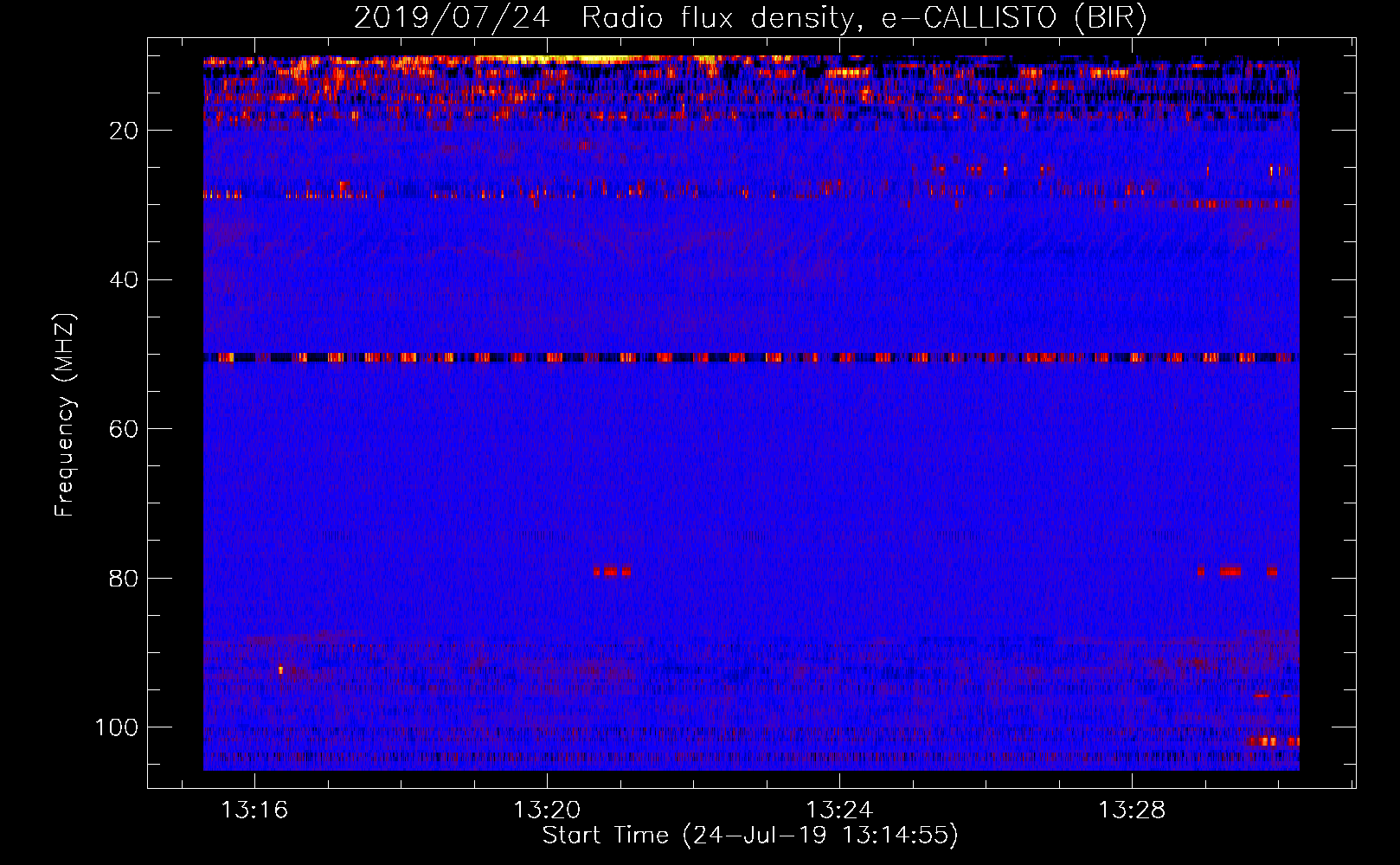Screen dimensions: 1400x865
Task: Click the red burst at 80 MHz near 13:21
Action: [612, 571]
